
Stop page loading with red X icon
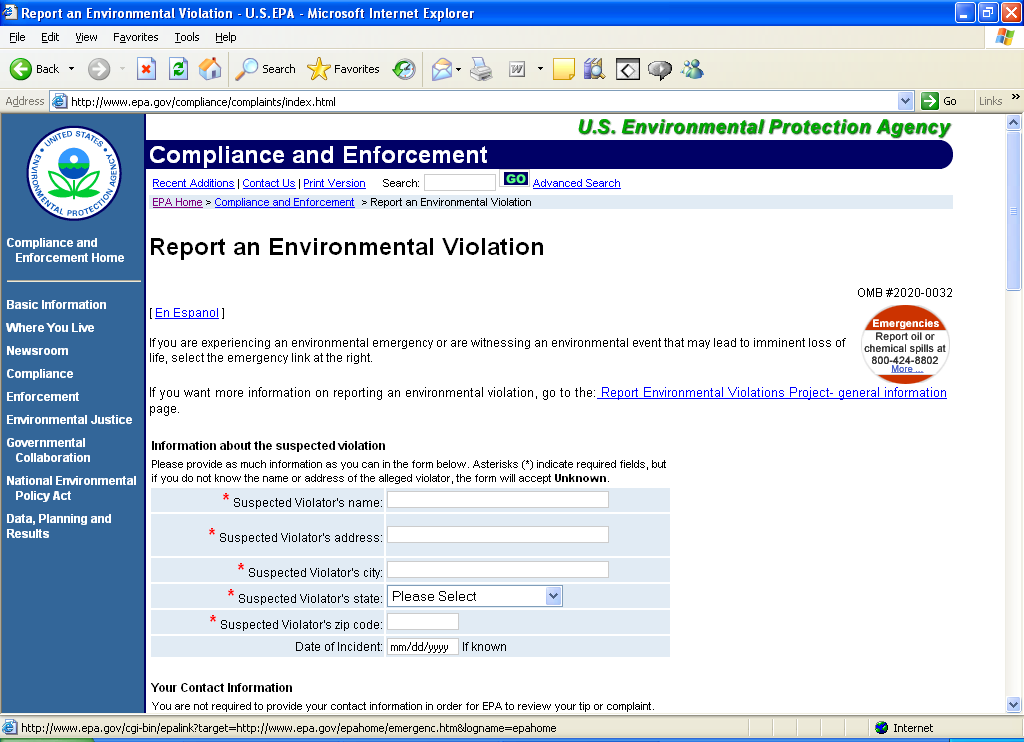[x=146, y=69]
